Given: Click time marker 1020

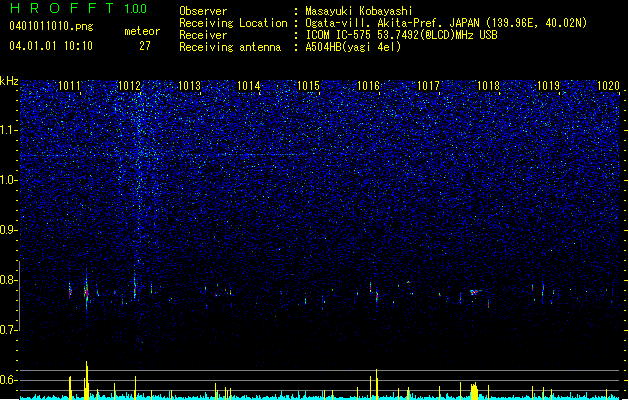Looking at the screenshot, I should (609, 86).
